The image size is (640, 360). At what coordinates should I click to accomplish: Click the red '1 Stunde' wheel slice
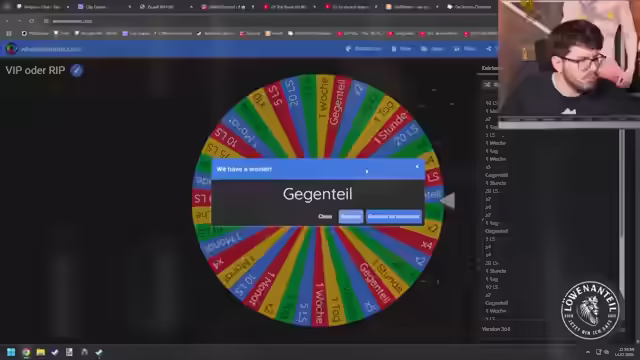tap(390, 130)
